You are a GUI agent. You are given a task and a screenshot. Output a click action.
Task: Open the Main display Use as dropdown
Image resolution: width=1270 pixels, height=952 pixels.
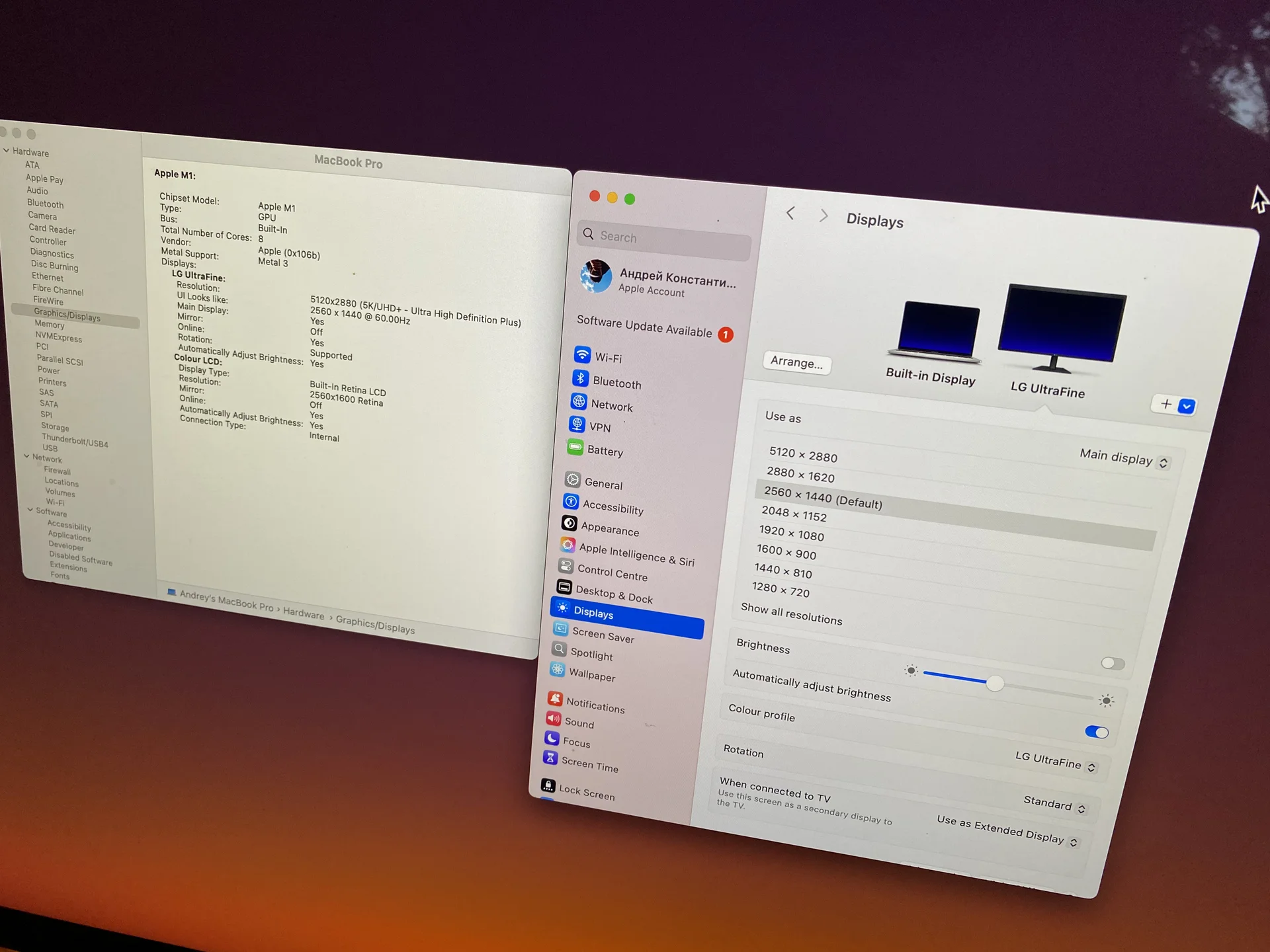(1124, 458)
